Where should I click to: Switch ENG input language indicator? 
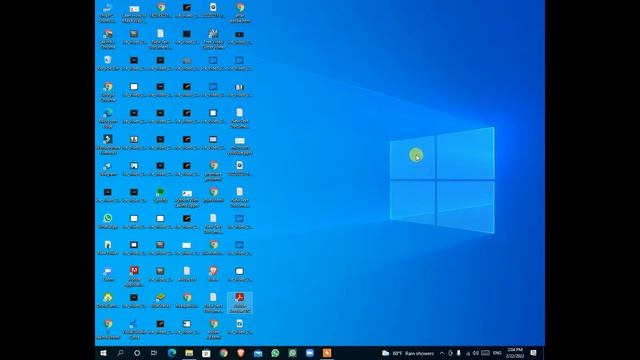click(x=497, y=353)
